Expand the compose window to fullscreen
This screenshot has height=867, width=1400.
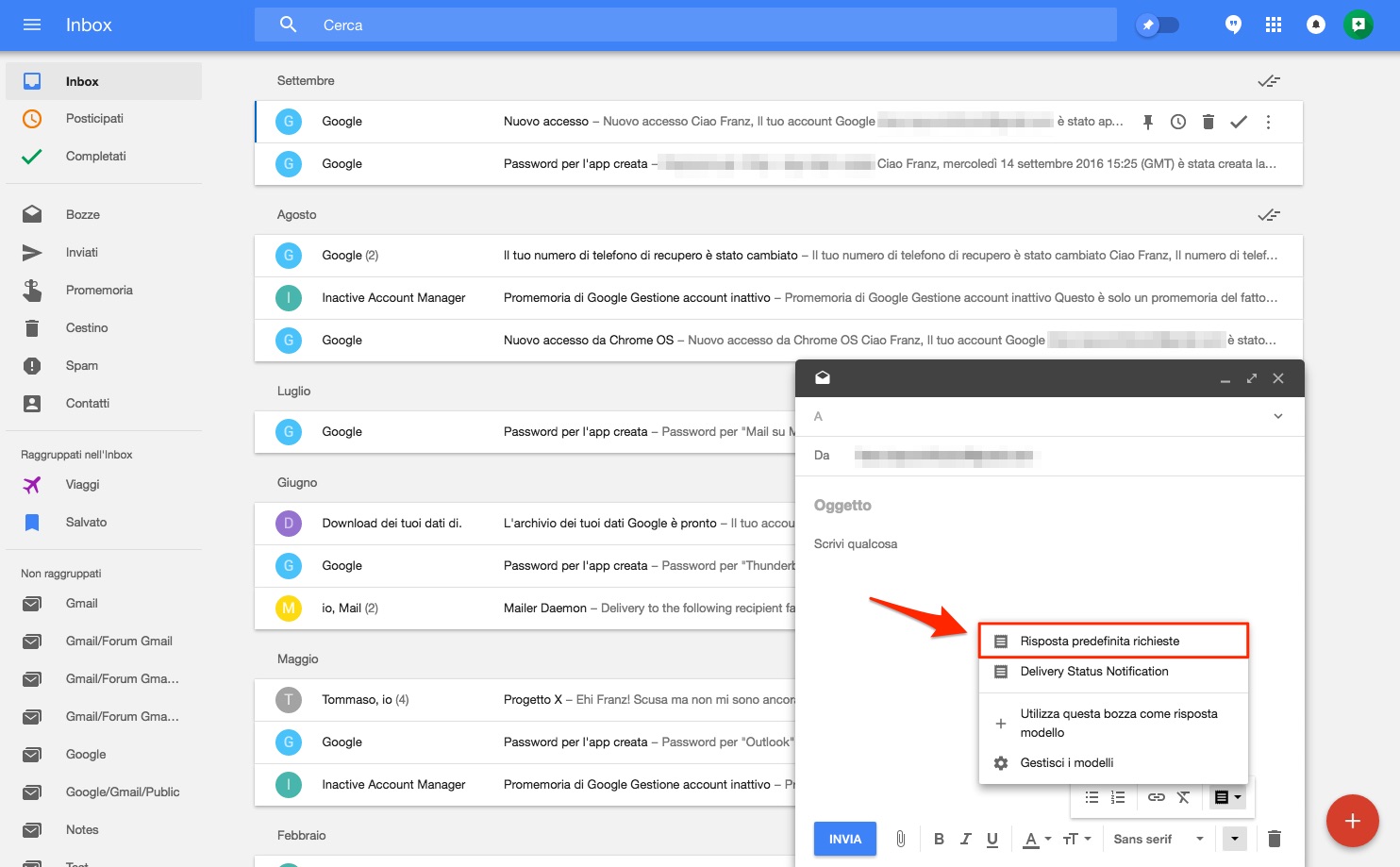(1252, 378)
